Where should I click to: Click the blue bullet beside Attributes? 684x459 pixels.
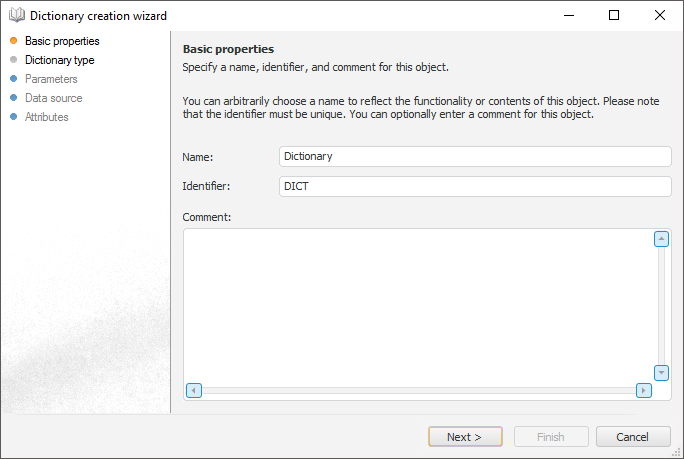tap(13, 117)
